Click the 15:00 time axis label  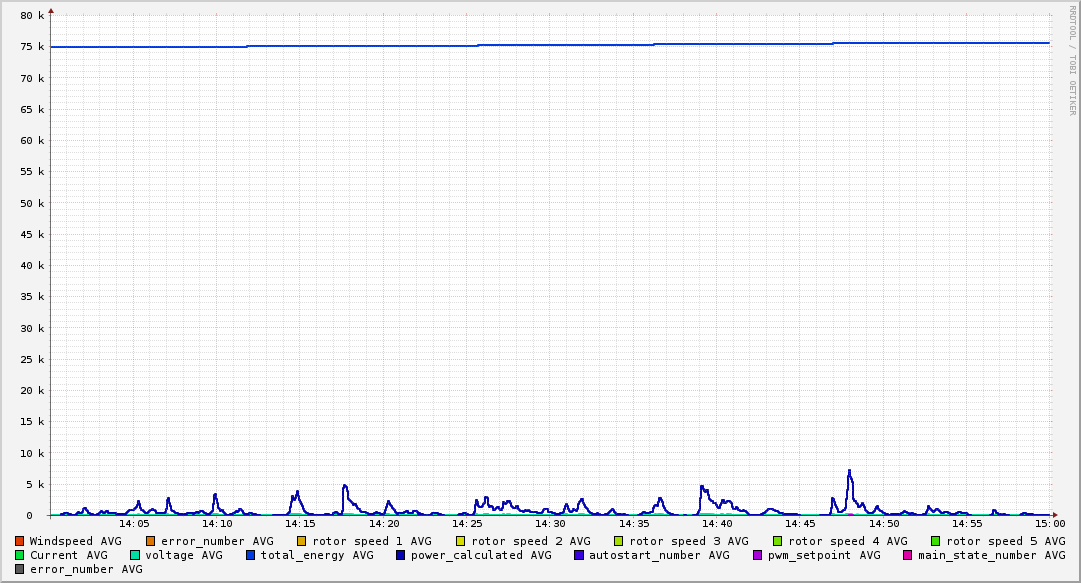pos(1050,523)
